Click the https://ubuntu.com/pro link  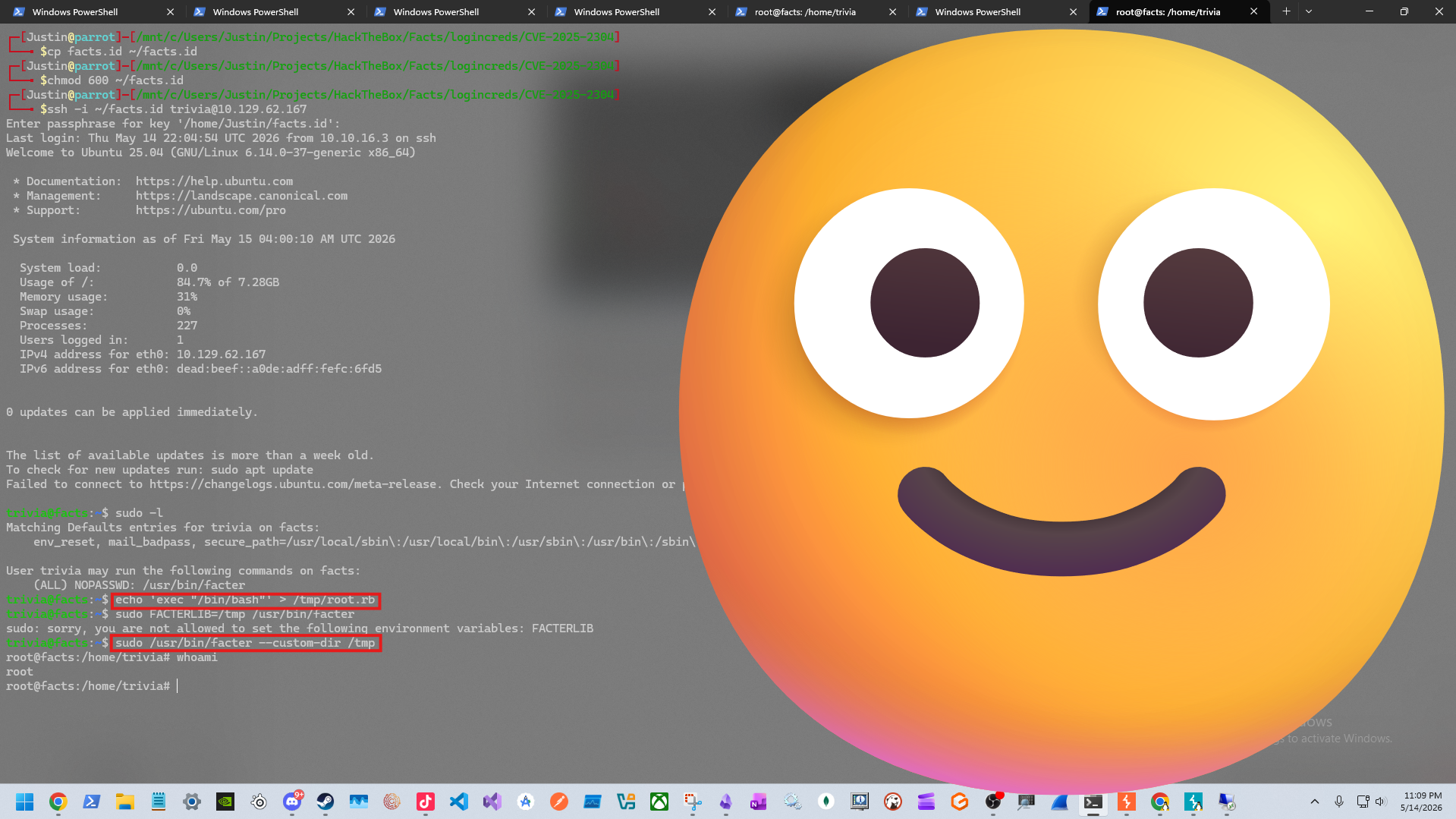tap(211, 210)
